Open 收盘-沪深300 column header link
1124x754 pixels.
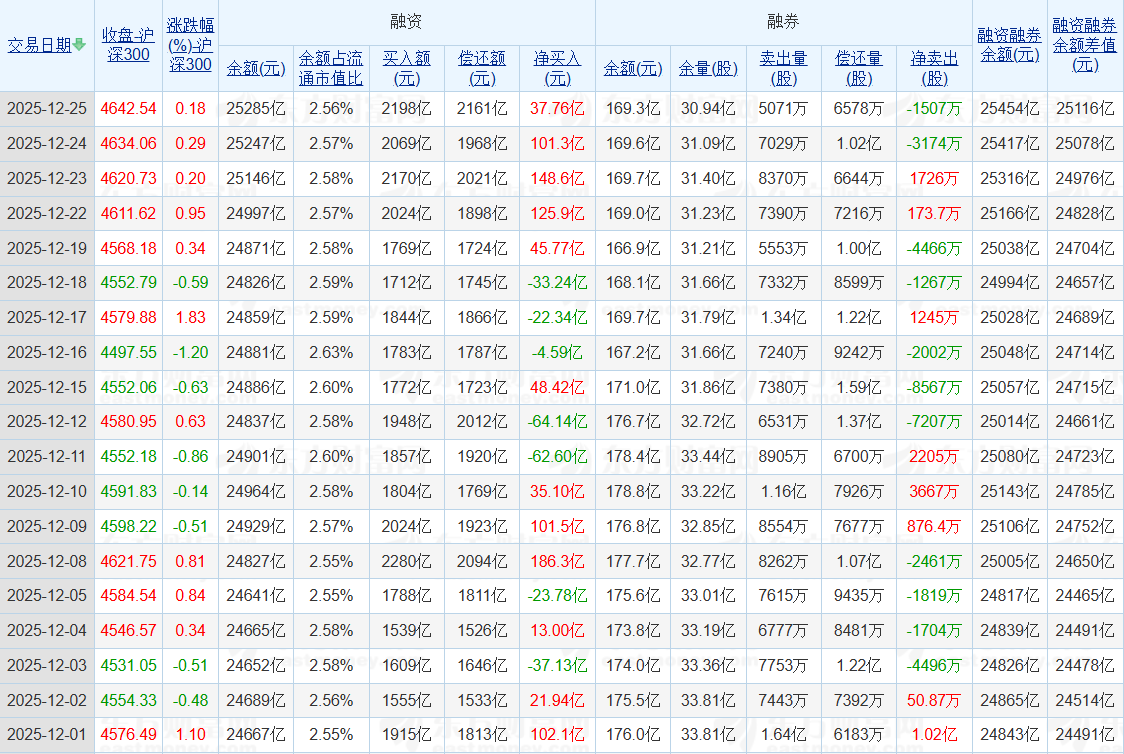pyautogui.click(x=128, y=44)
